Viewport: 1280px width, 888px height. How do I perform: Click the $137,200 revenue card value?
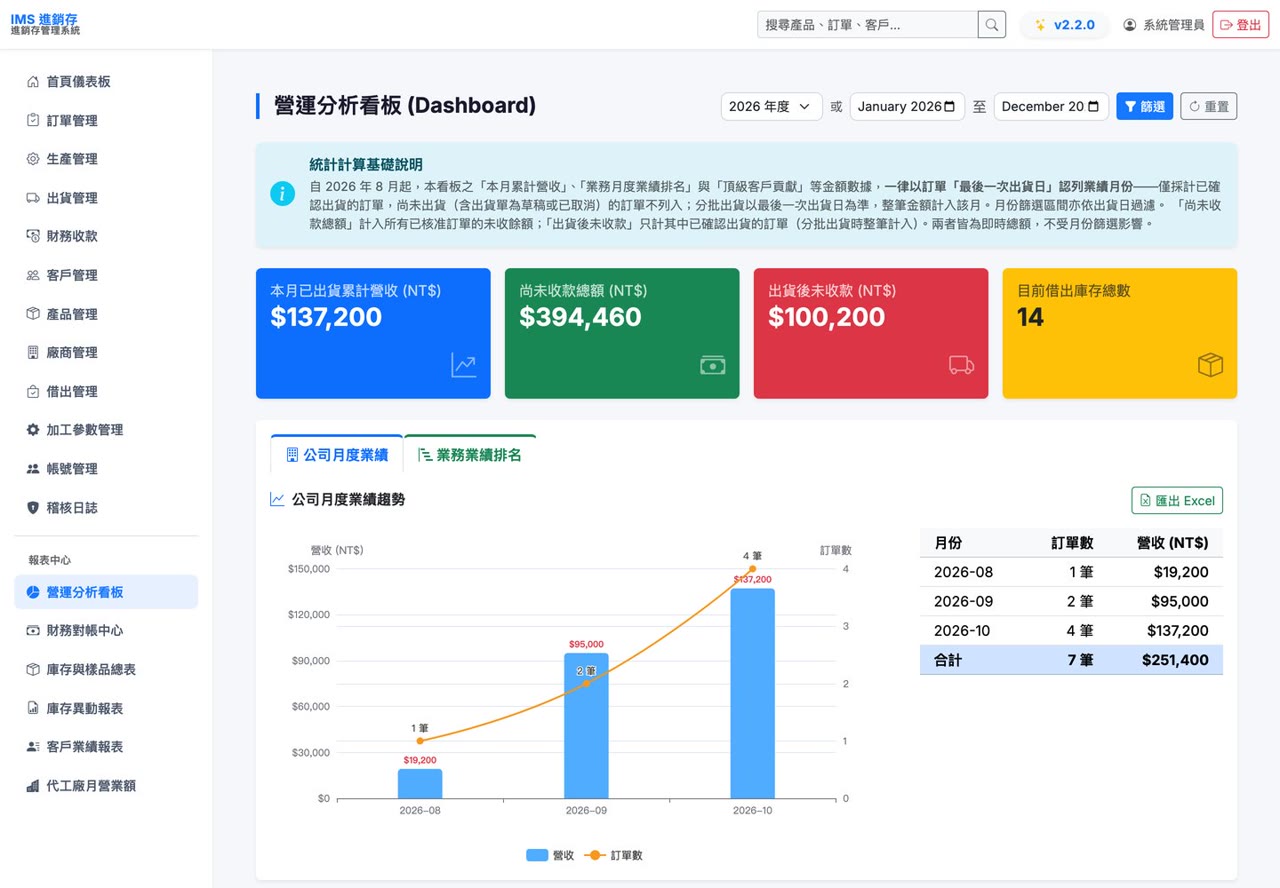coord(326,317)
